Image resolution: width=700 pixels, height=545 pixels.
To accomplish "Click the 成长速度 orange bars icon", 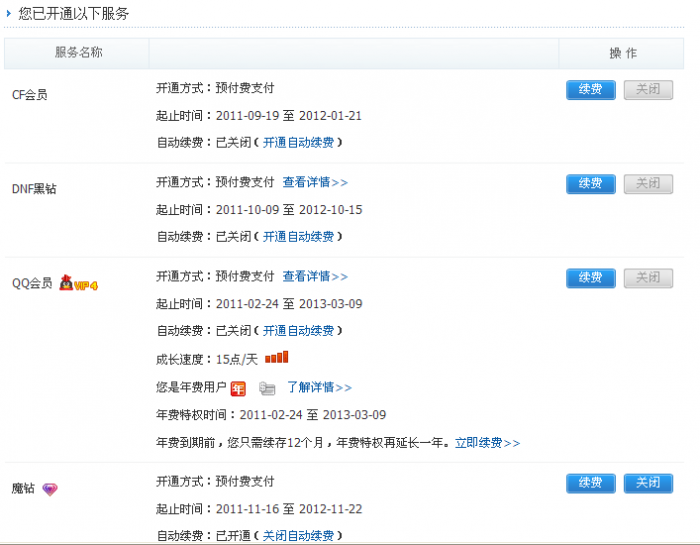I will click(276, 358).
